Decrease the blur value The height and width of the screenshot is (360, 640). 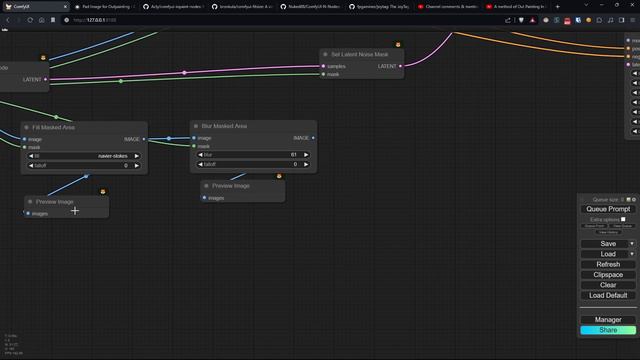[200, 155]
